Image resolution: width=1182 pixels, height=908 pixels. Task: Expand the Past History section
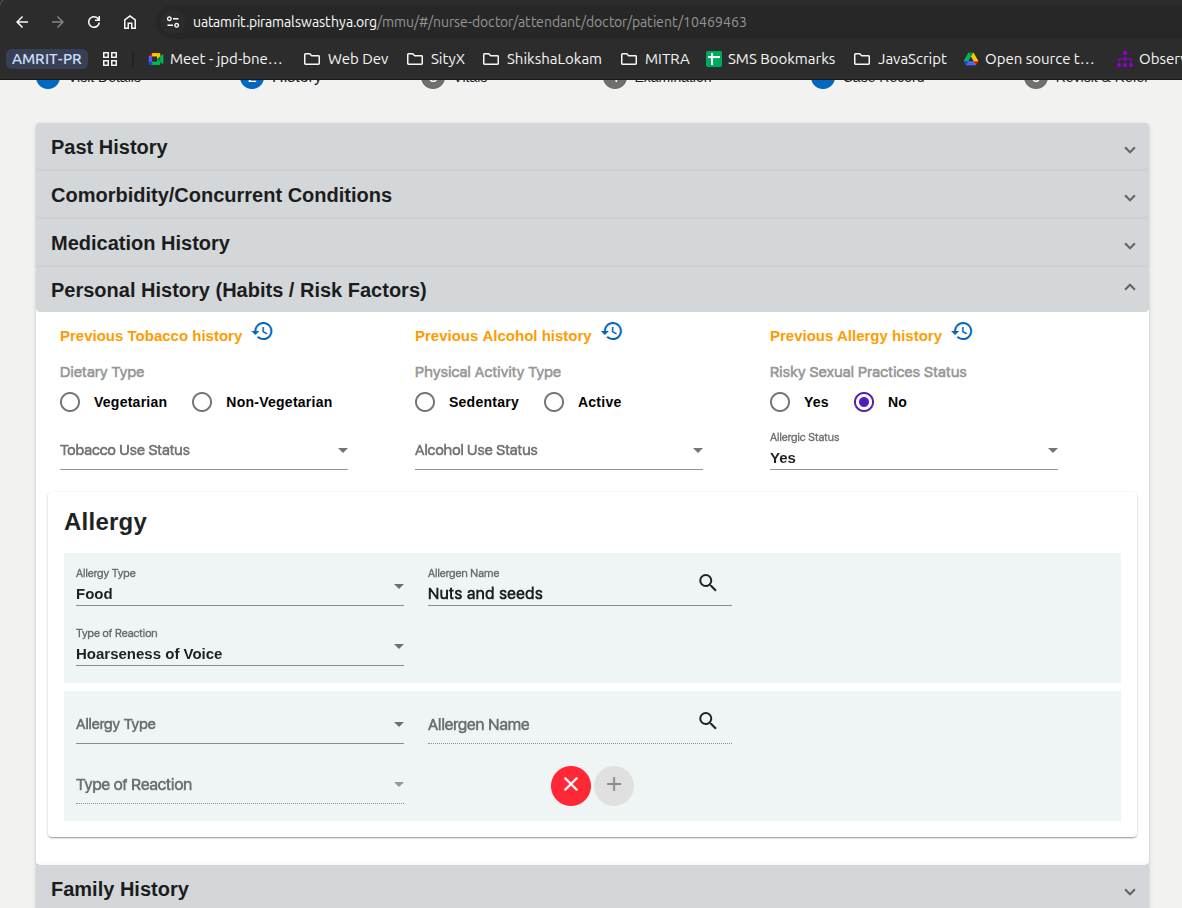click(592, 148)
